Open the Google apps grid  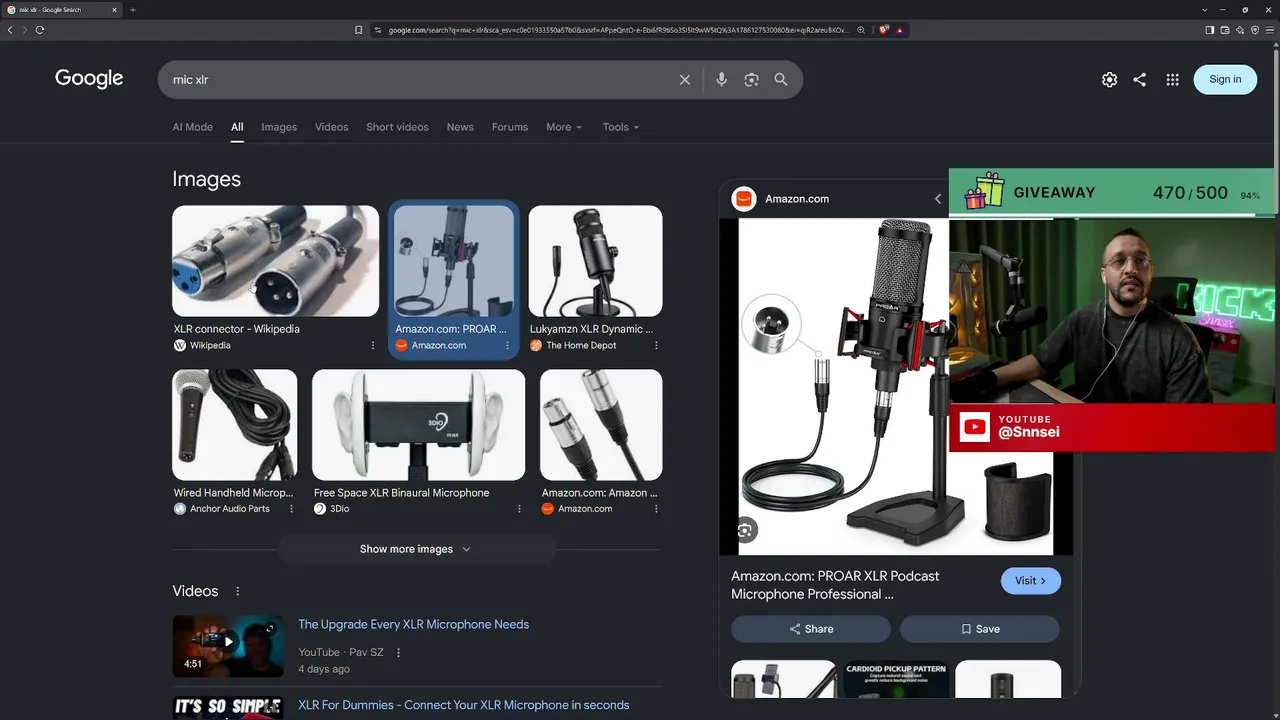pos(1173,80)
